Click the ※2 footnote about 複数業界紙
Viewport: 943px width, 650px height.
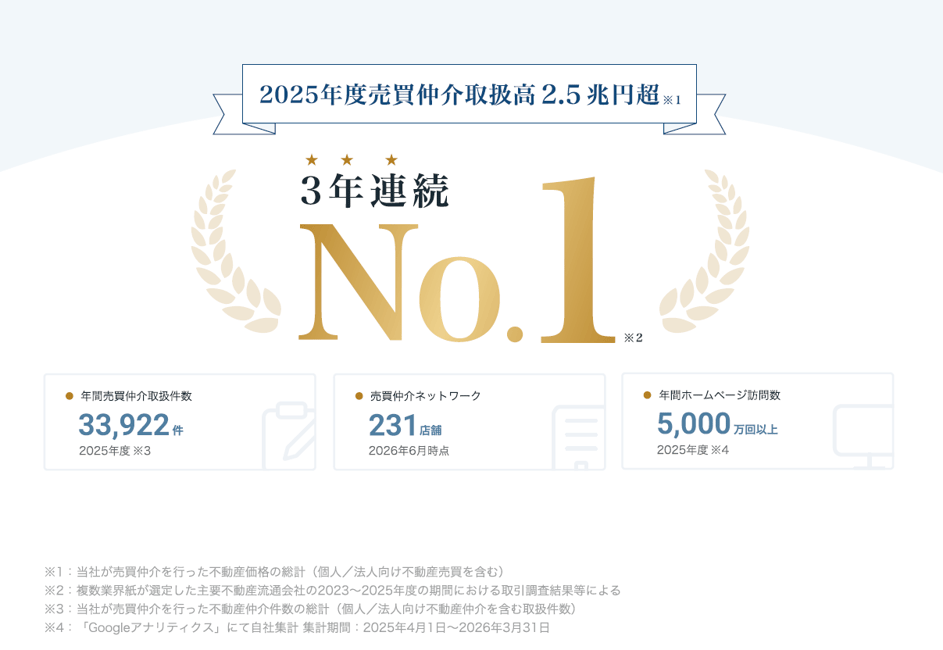click(x=332, y=590)
